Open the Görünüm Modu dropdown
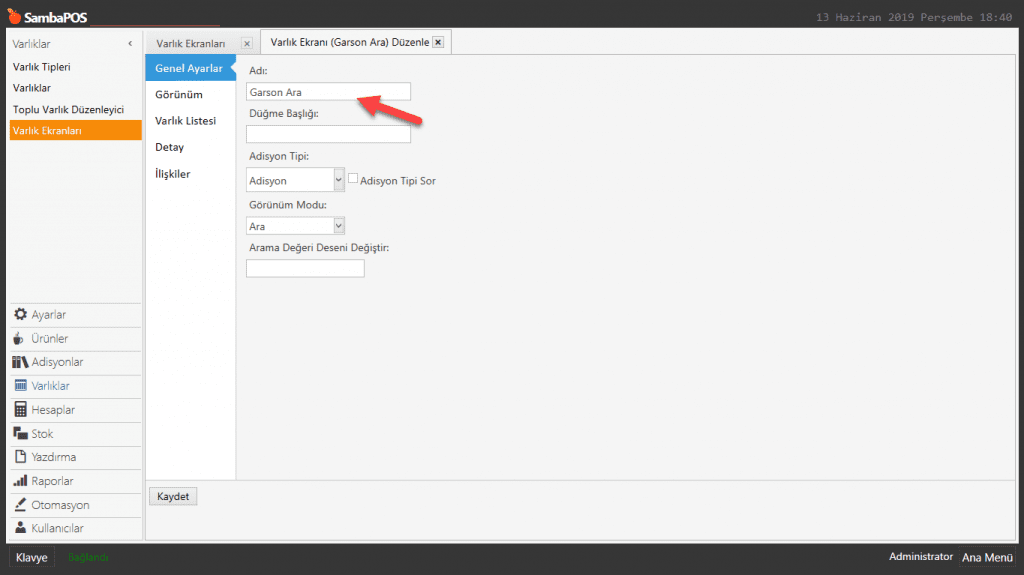Image resolution: width=1024 pixels, height=575 pixels. click(x=339, y=226)
